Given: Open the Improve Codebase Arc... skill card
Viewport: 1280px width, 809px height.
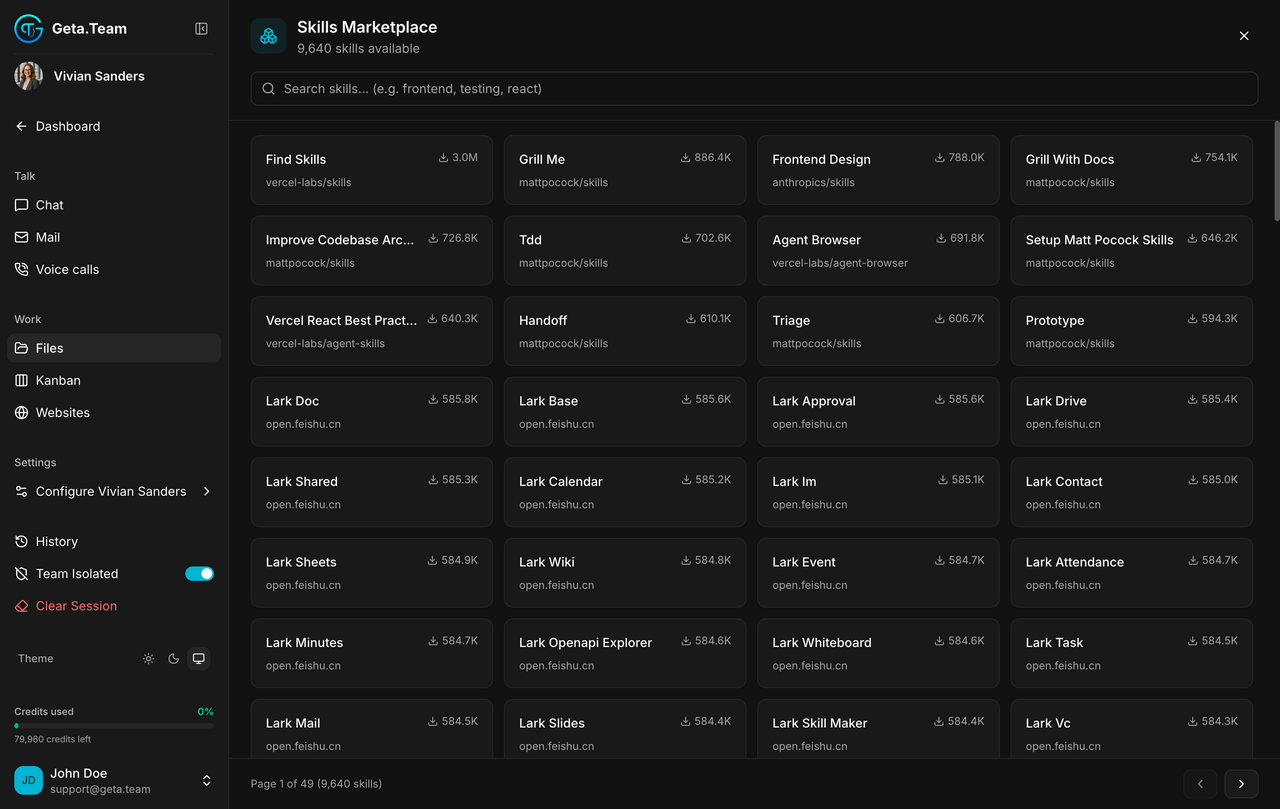Looking at the screenshot, I should [372, 251].
